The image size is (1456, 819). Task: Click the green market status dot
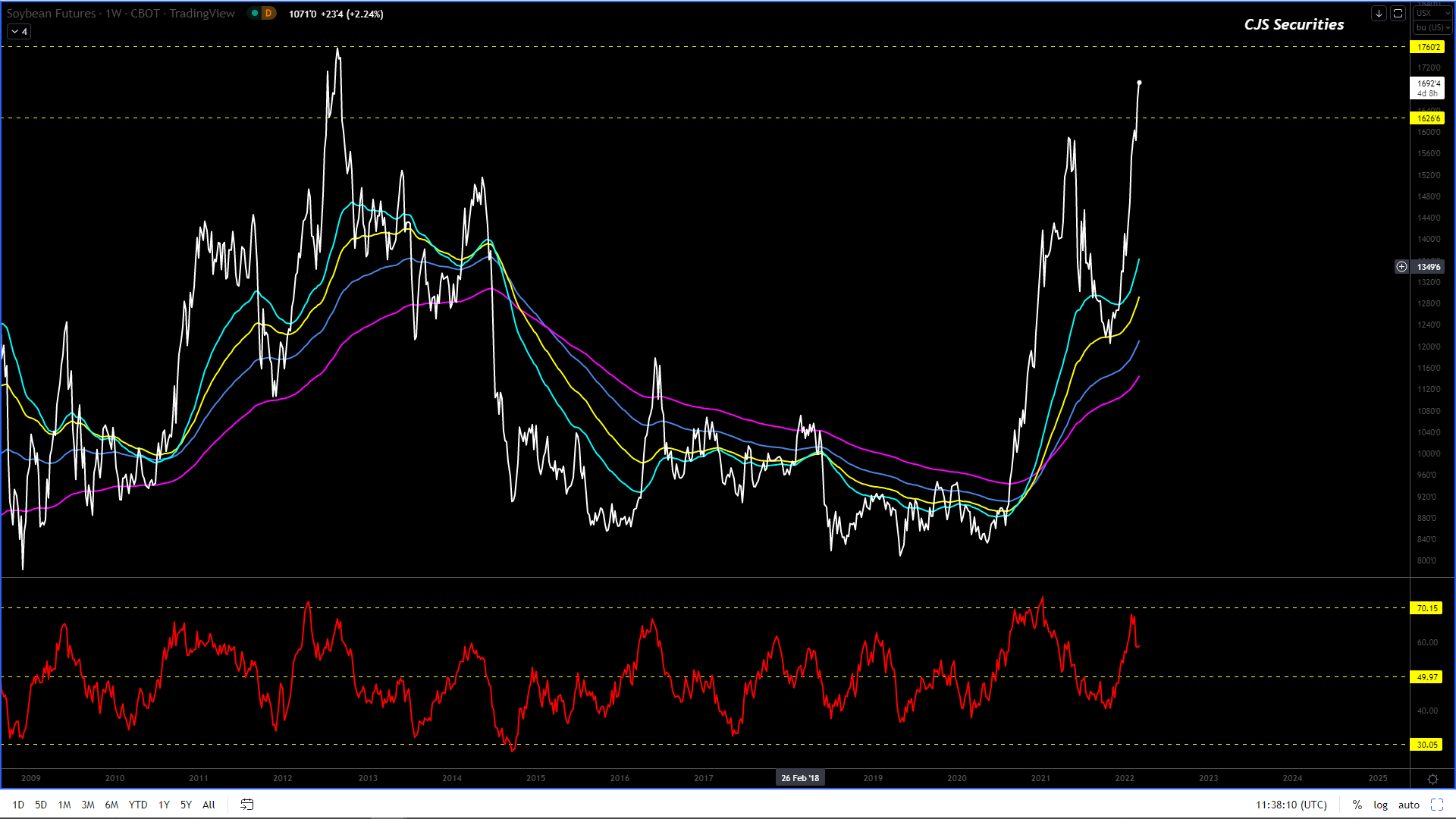(255, 14)
